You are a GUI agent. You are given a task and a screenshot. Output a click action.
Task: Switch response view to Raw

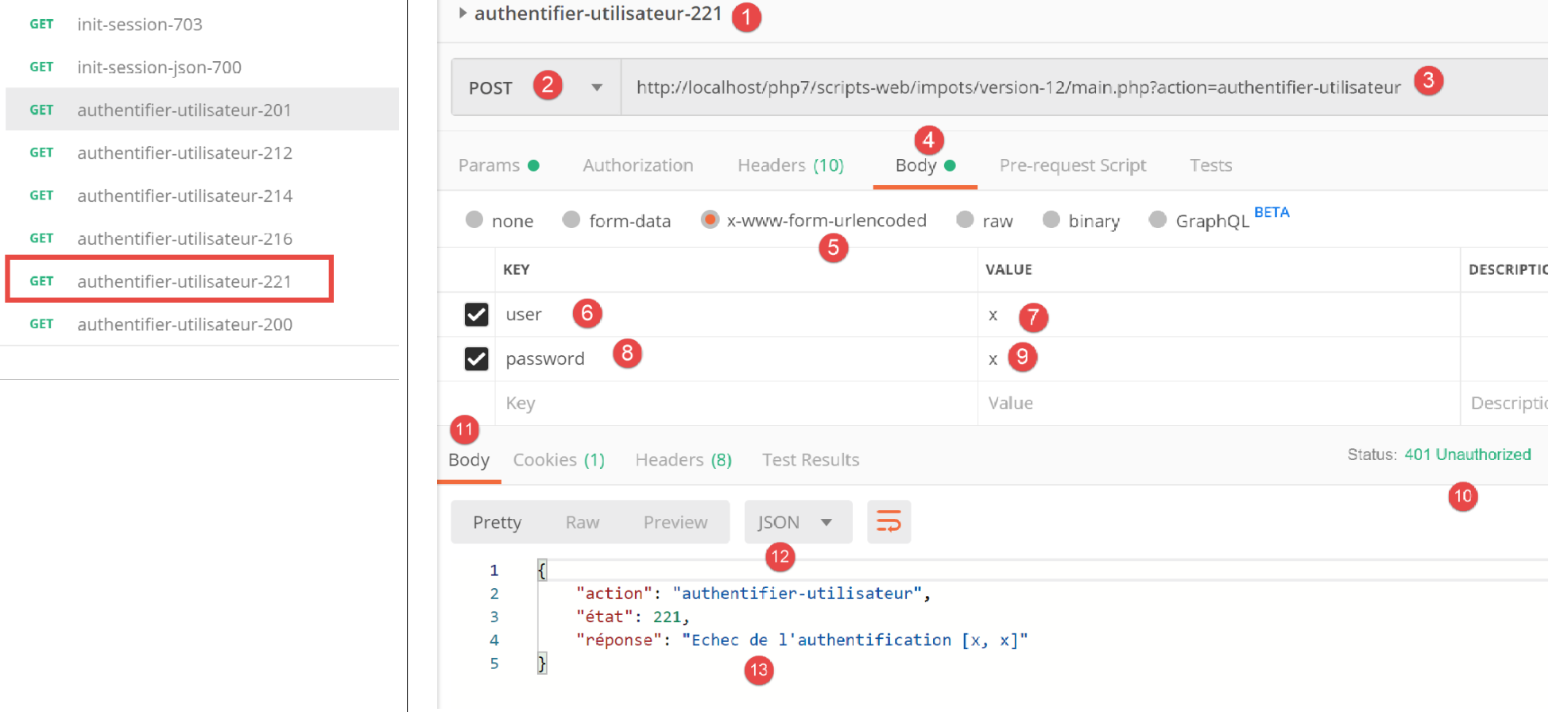[582, 522]
